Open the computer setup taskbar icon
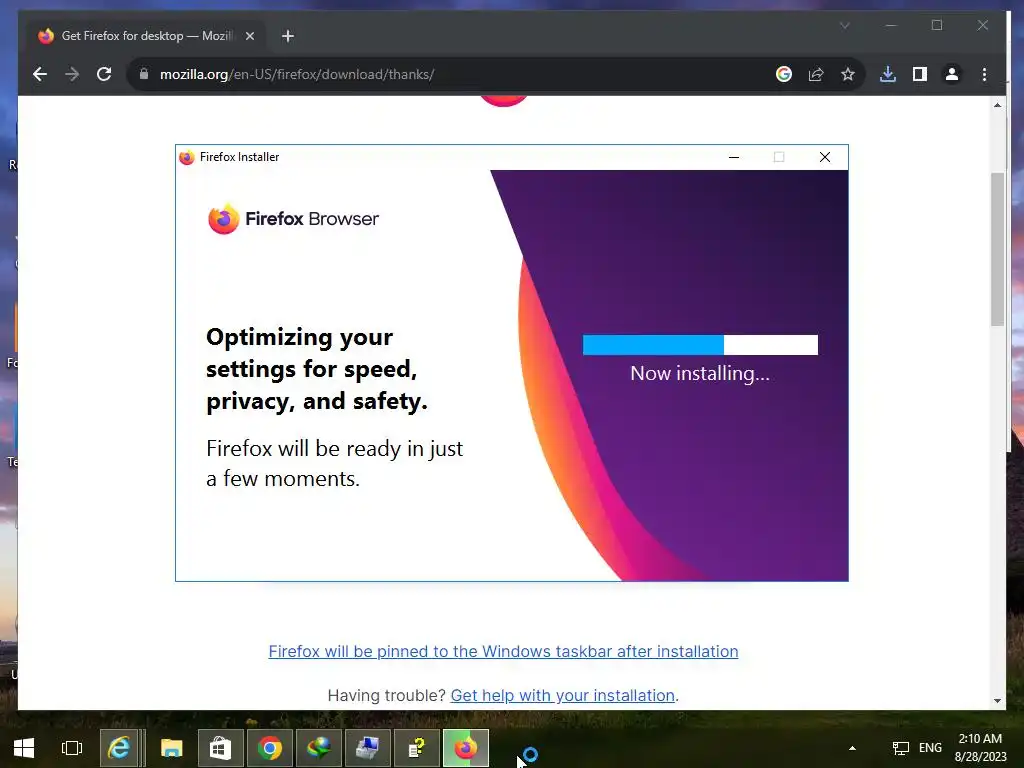 click(368, 748)
